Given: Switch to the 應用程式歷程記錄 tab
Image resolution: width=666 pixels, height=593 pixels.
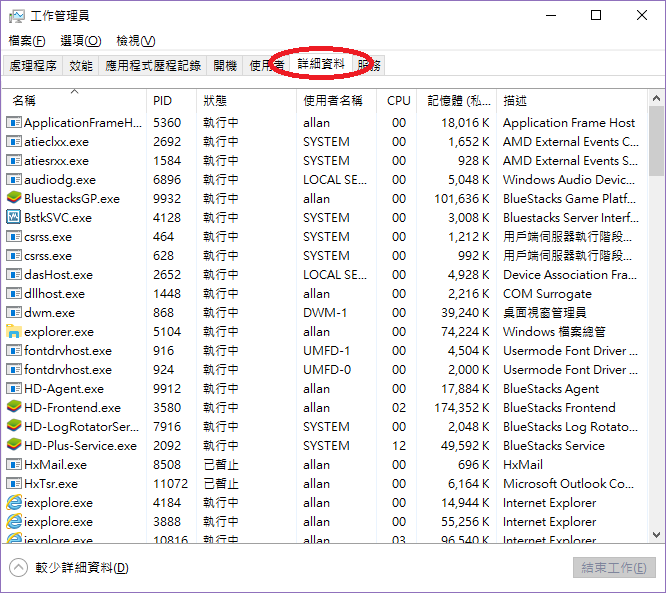Looking at the screenshot, I should pos(153,65).
